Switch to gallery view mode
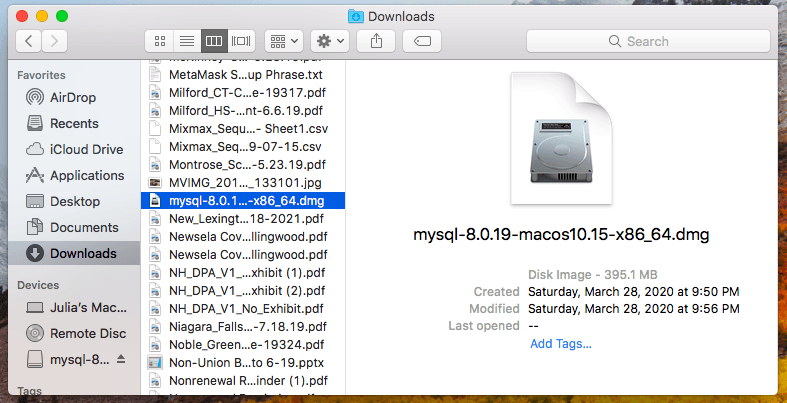 (x=241, y=41)
